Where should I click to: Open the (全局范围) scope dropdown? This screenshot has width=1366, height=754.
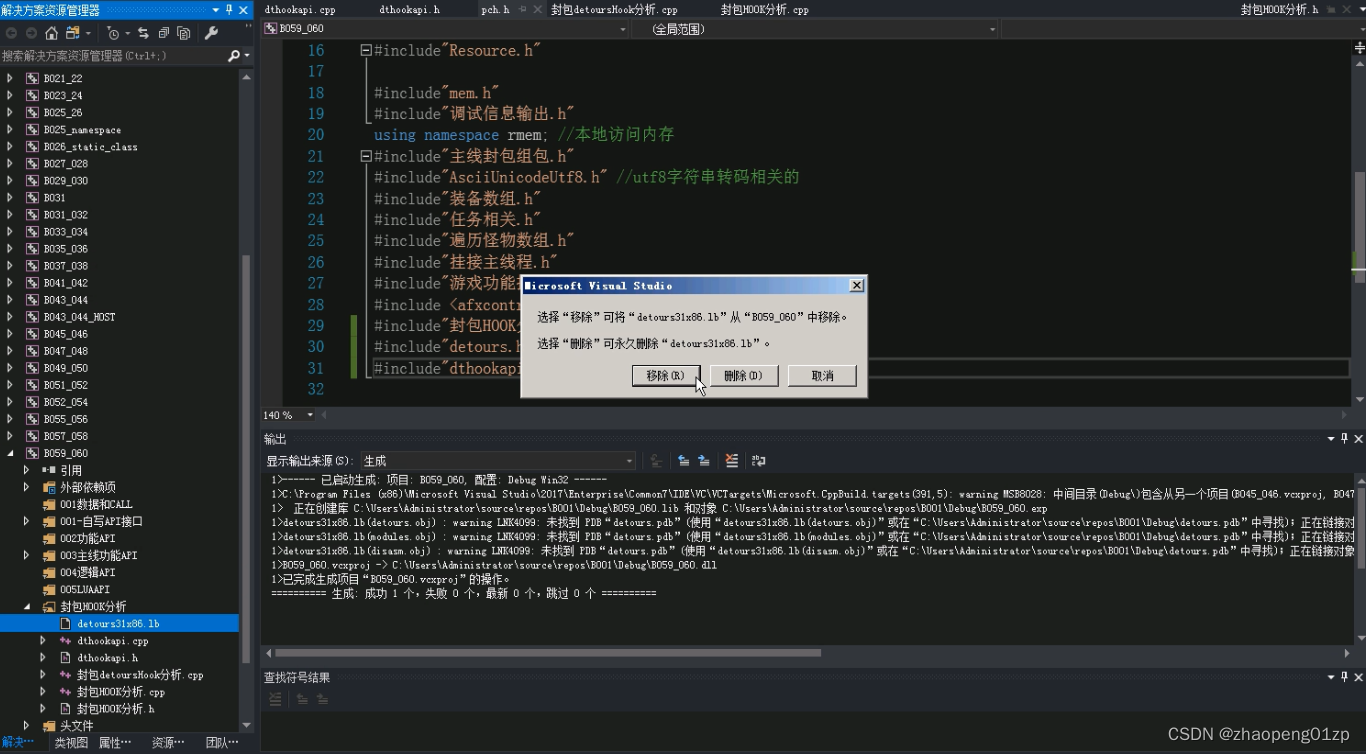click(x=816, y=29)
